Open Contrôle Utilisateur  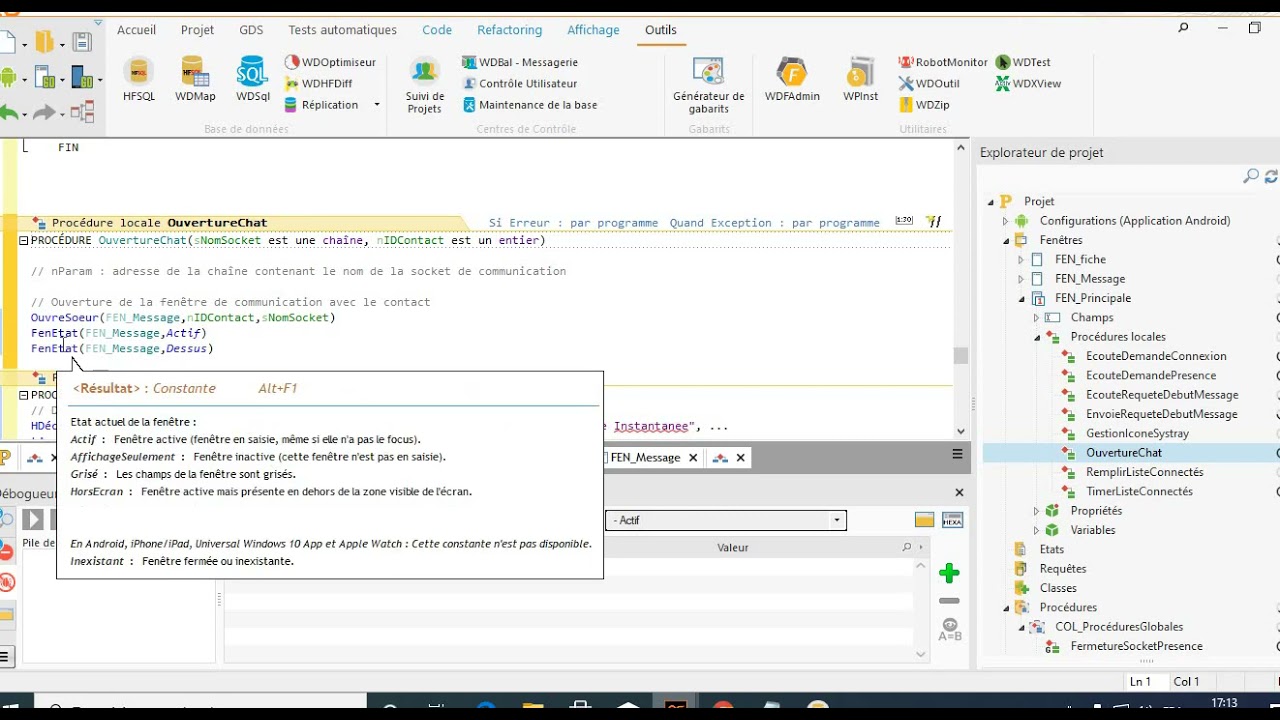(520, 84)
